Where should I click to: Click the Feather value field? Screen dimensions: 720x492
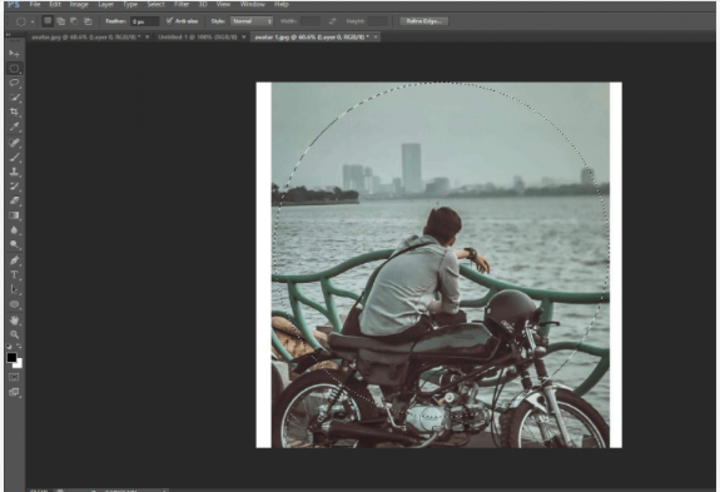coord(145,21)
